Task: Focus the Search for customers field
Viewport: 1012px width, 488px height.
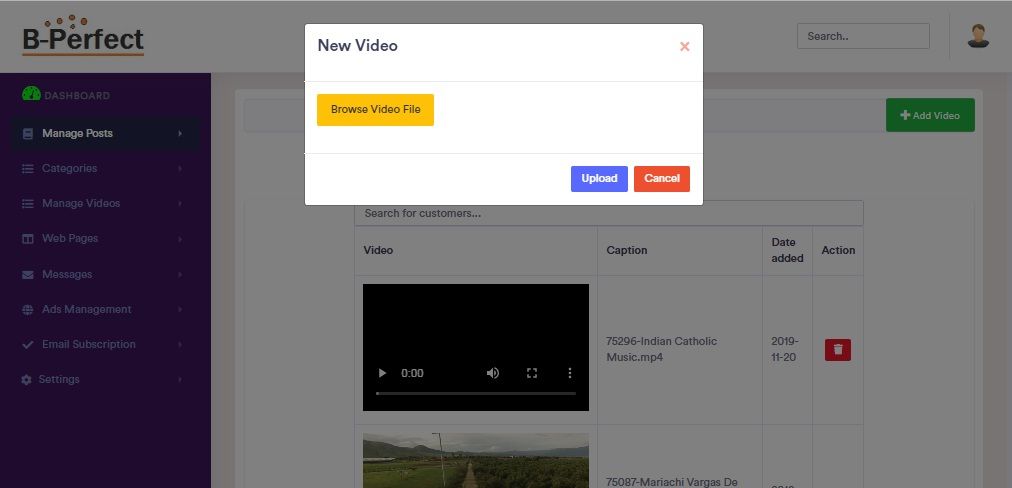Action: point(609,213)
